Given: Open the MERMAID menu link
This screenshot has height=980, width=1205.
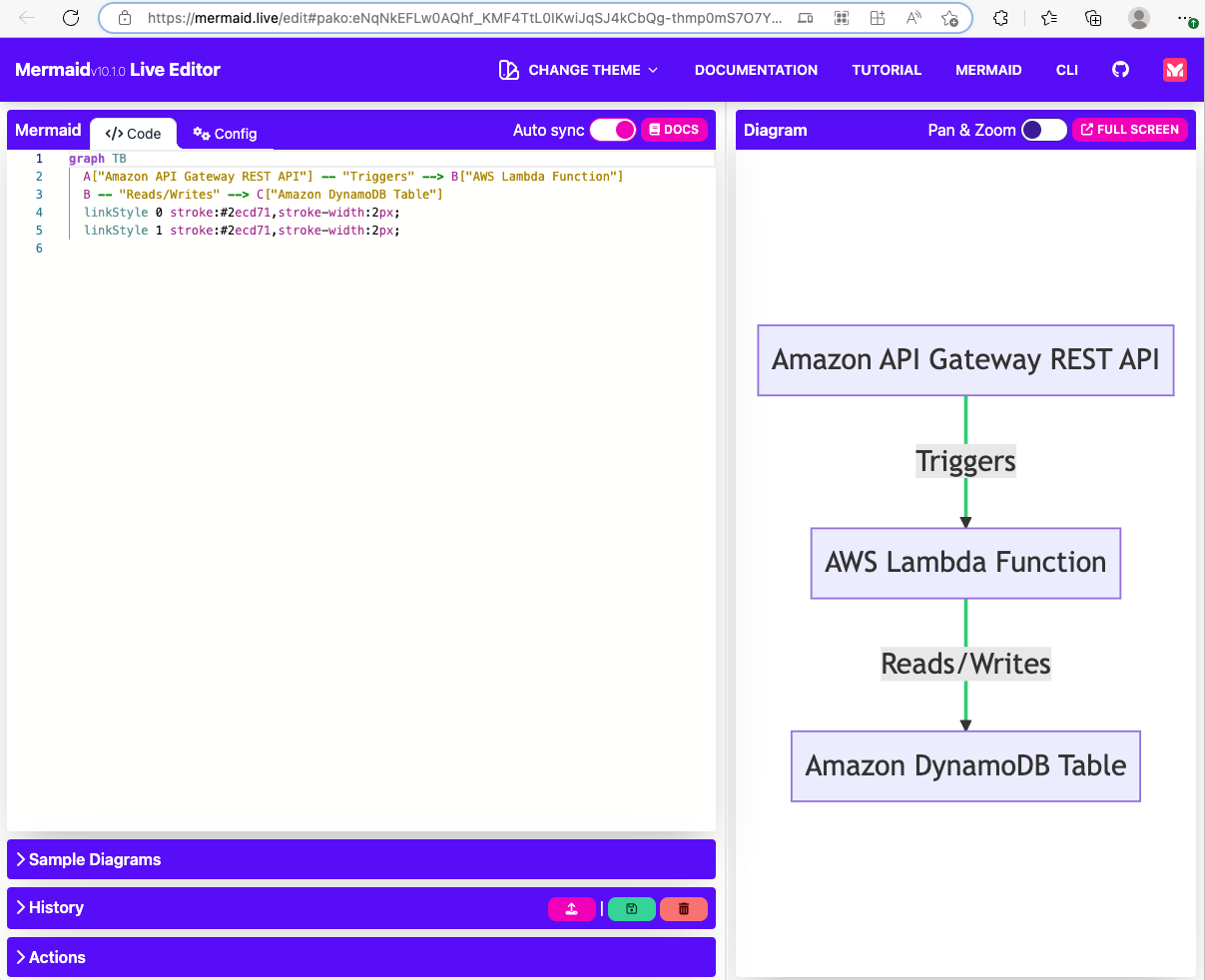Looking at the screenshot, I should (x=988, y=70).
